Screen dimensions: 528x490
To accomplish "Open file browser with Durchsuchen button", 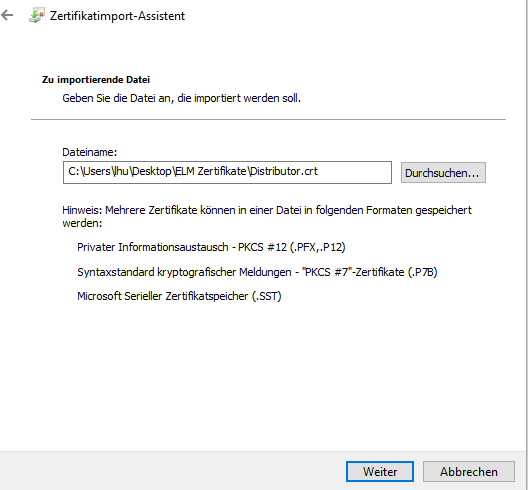I will (443, 173).
